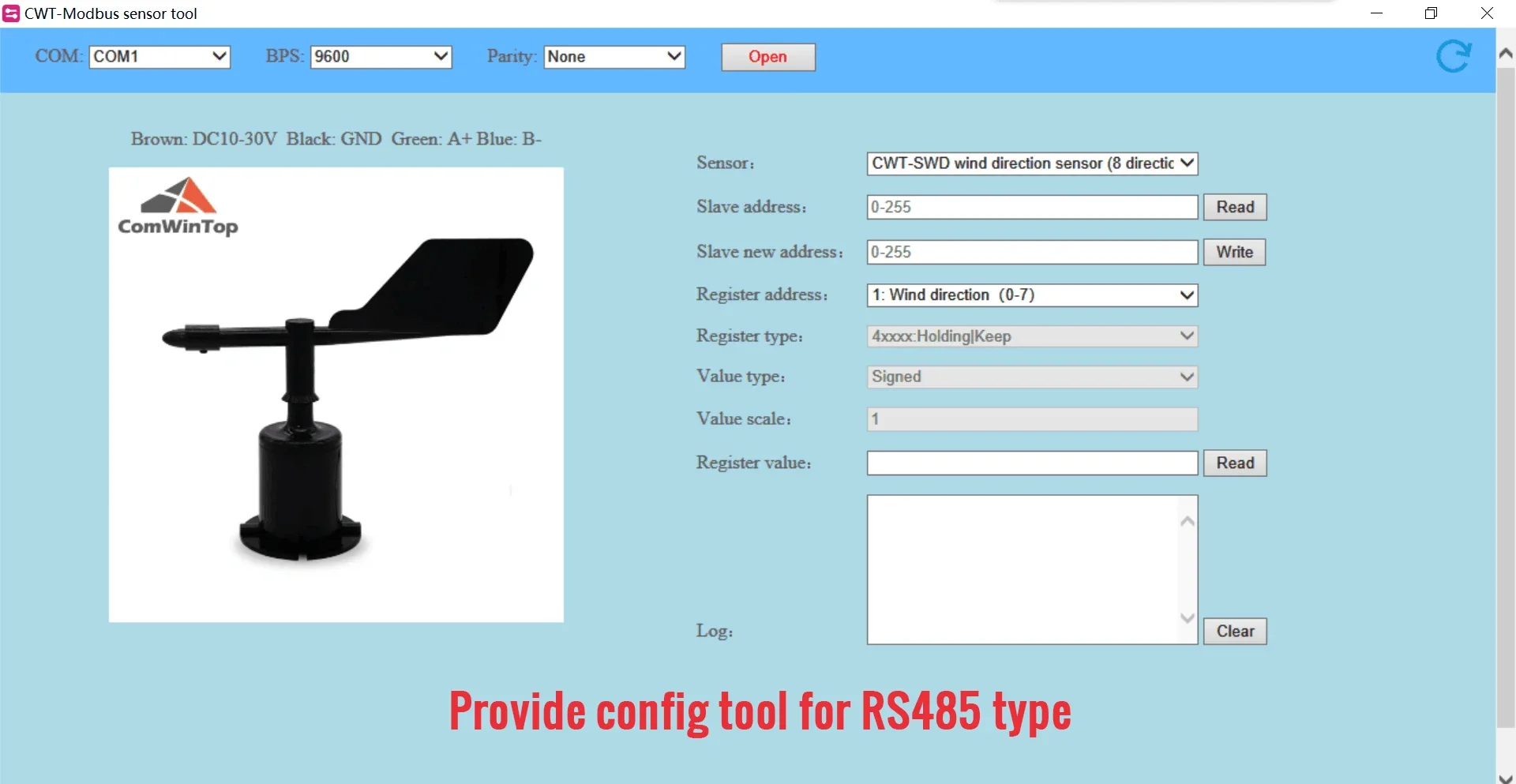1516x784 pixels.
Task: Click the 'Provide config tool for RS485 type' text
Action: pos(760,712)
